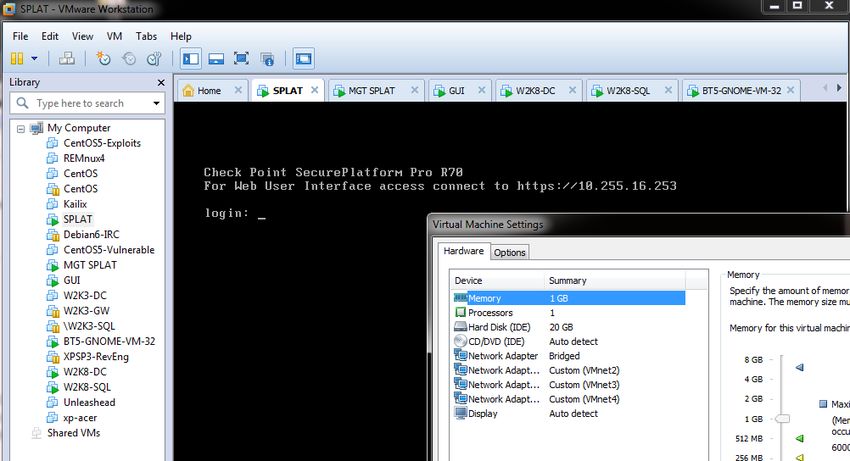Collapse the My Computer tree node
Image resolution: width=850 pixels, height=461 pixels.
click(21, 128)
